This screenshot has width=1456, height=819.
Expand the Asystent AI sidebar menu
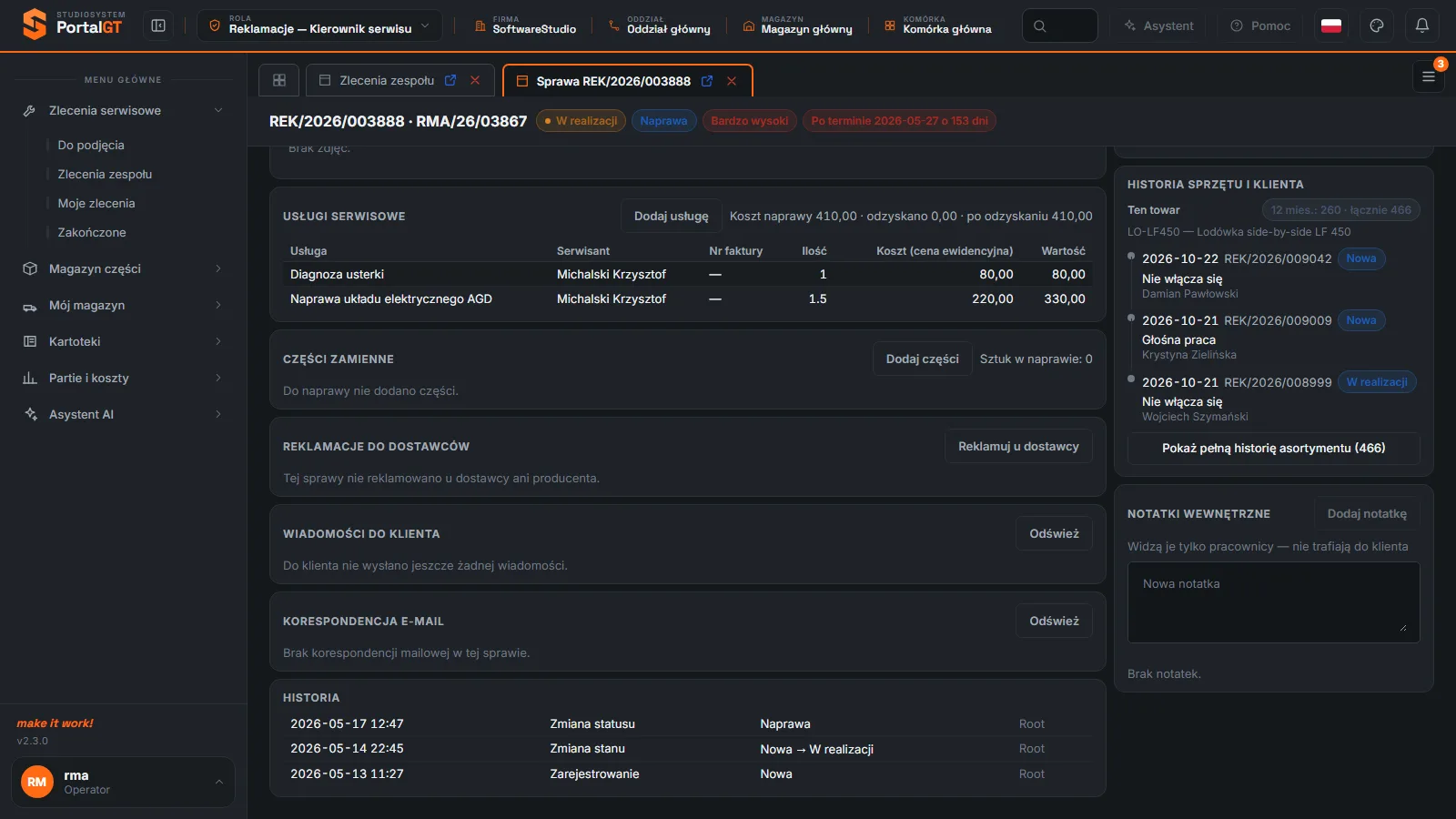(123, 414)
